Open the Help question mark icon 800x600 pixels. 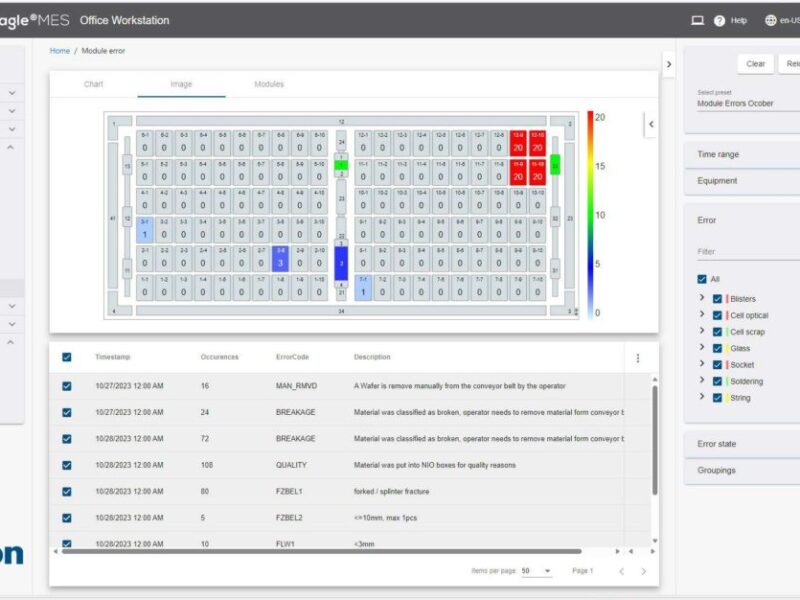click(719, 20)
